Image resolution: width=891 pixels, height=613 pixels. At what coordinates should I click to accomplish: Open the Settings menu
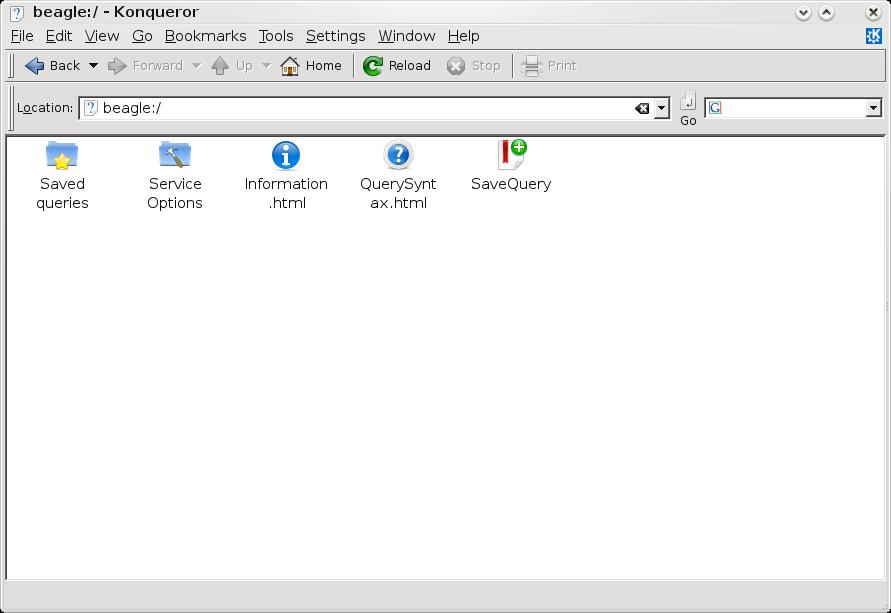point(335,36)
